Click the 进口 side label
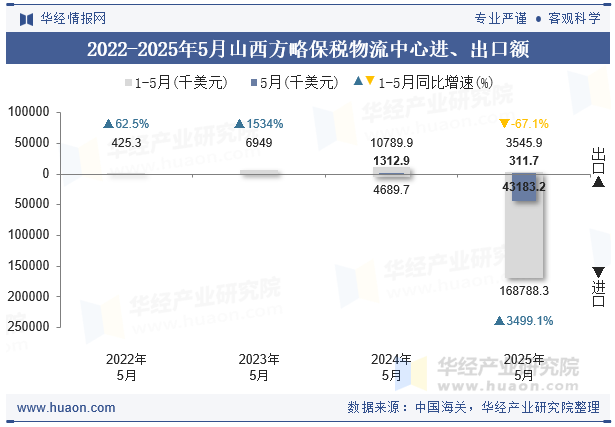This screenshot has height=427, width=615. point(599,294)
